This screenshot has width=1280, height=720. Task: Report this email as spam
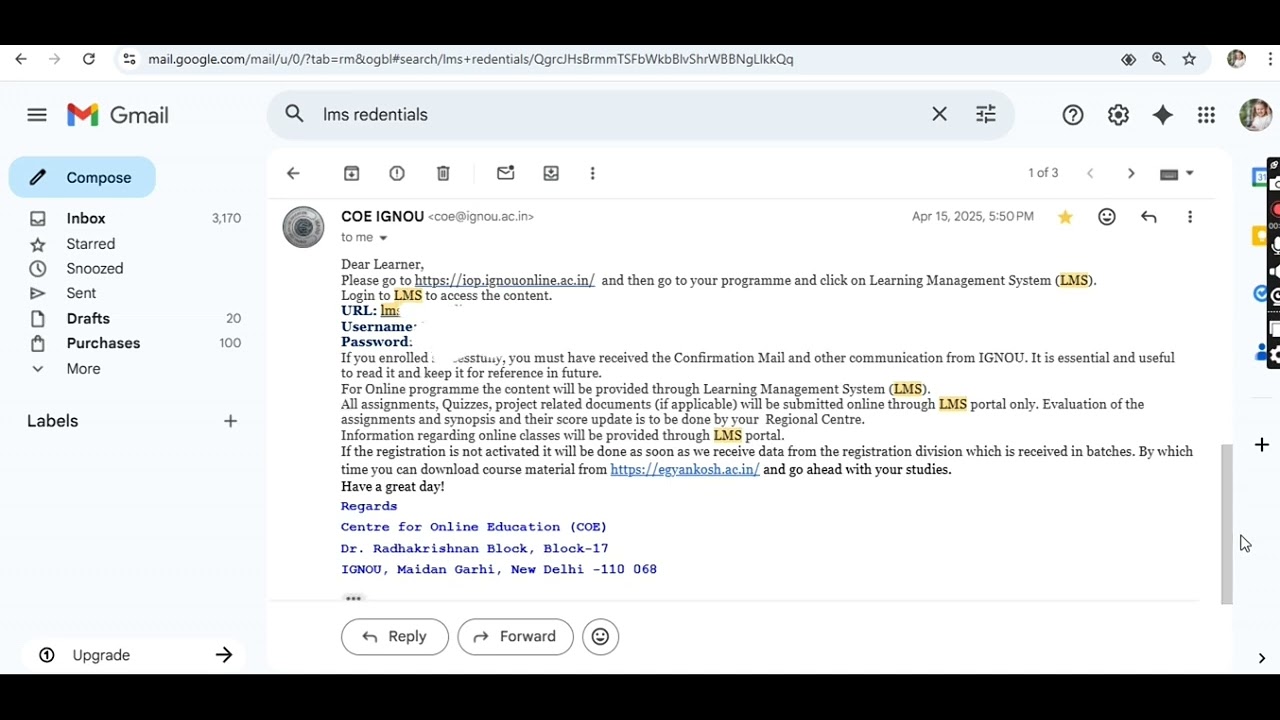click(397, 173)
